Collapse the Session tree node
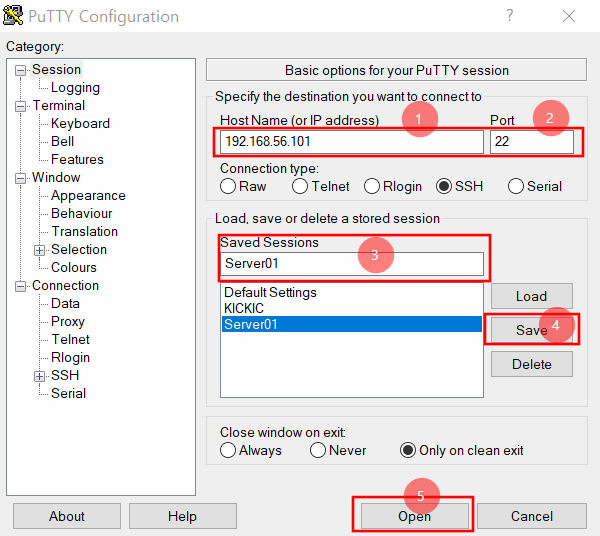The width and height of the screenshot is (600, 536). coord(20,70)
